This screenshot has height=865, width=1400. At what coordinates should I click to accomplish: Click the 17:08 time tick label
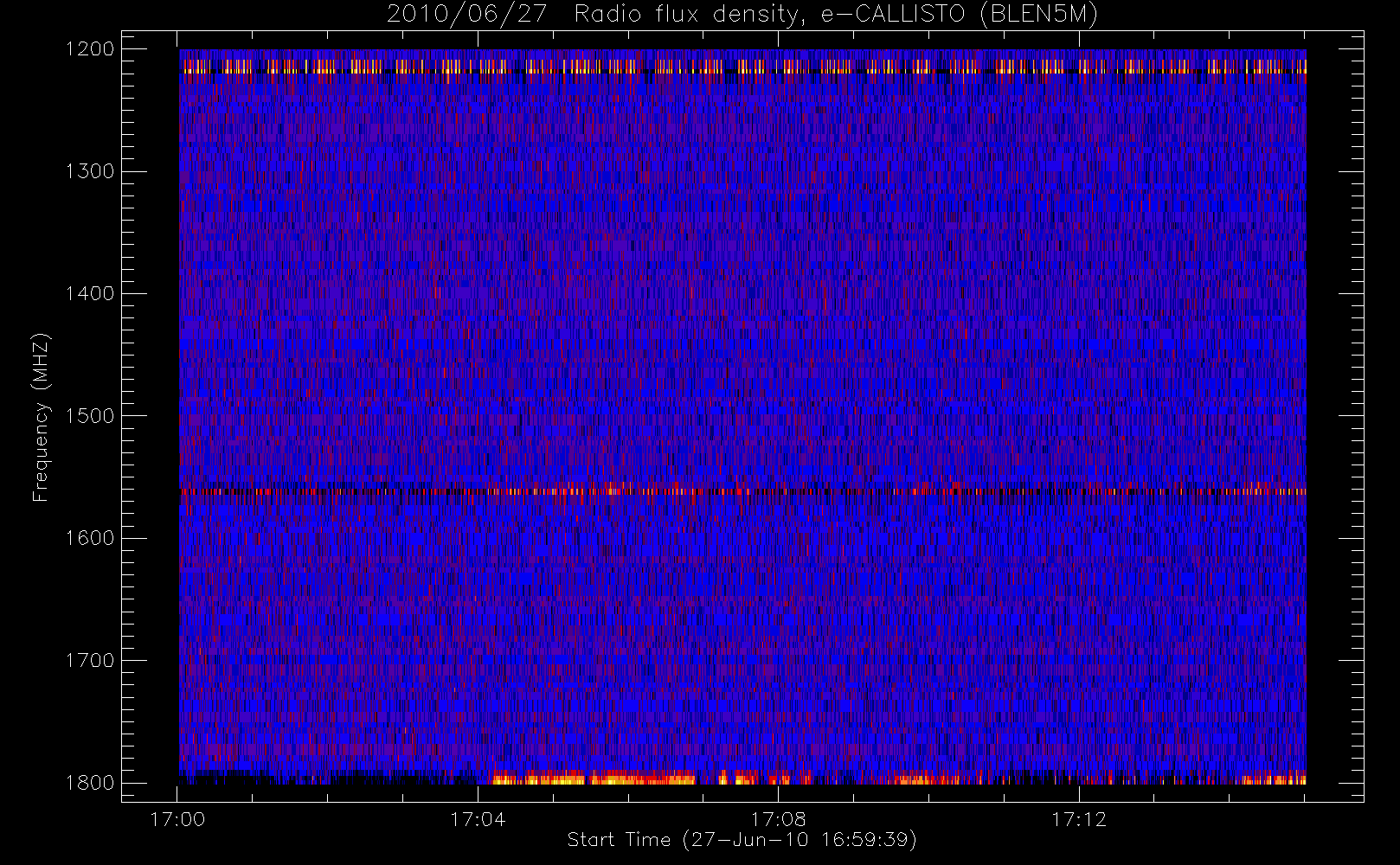point(778,819)
